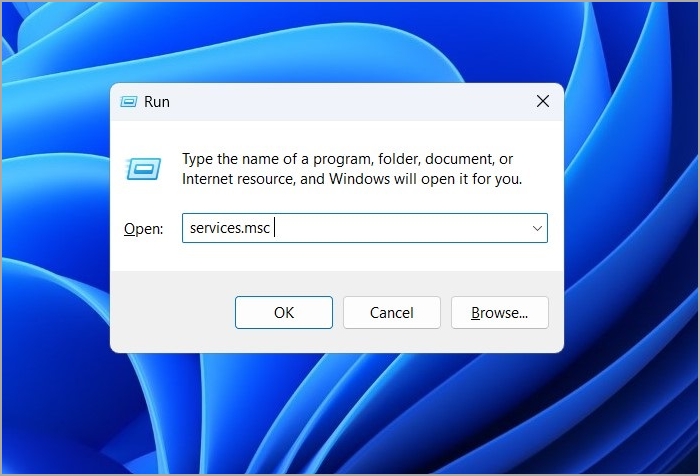Click the "Type the name of a program" description
This screenshot has width=700, height=476.
(x=352, y=169)
